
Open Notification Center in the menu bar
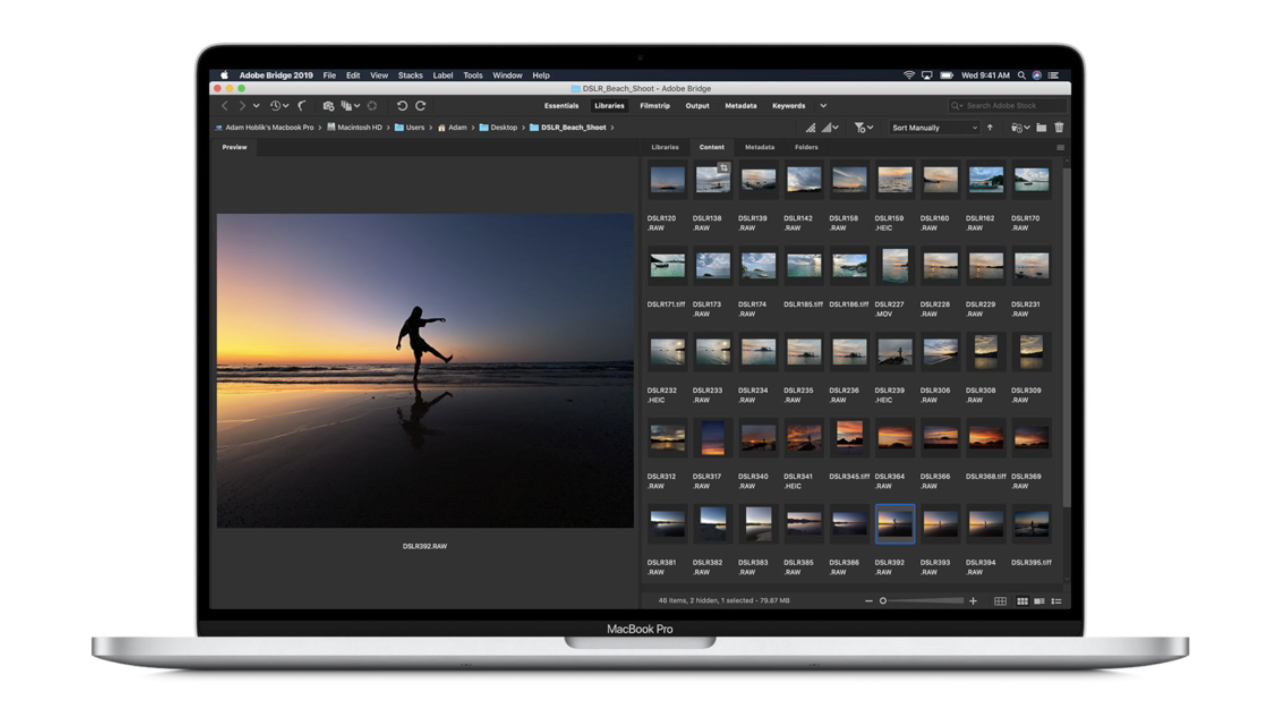click(1053, 75)
